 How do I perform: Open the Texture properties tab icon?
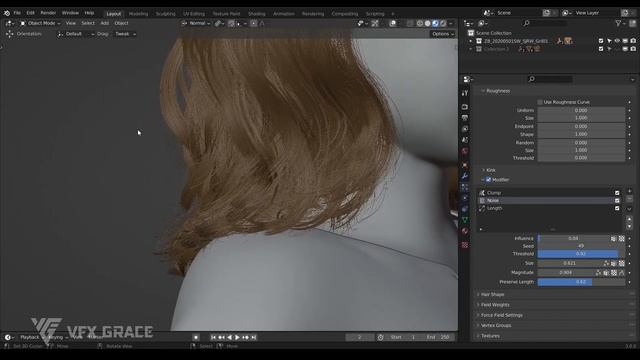click(464, 245)
